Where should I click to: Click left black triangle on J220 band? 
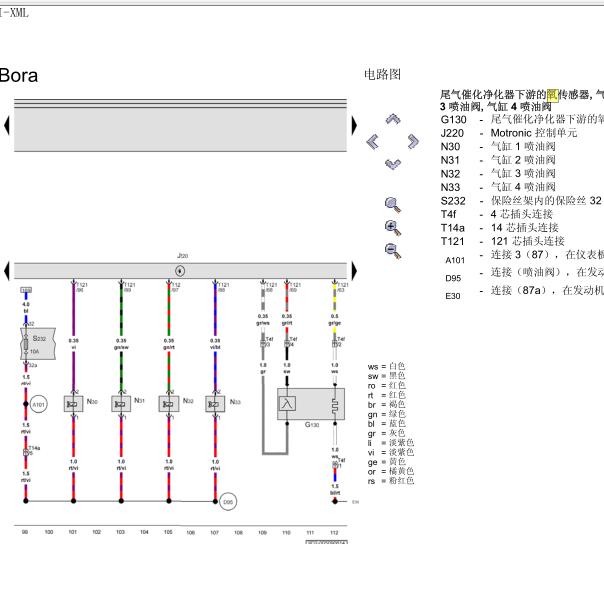(x=7, y=271)
